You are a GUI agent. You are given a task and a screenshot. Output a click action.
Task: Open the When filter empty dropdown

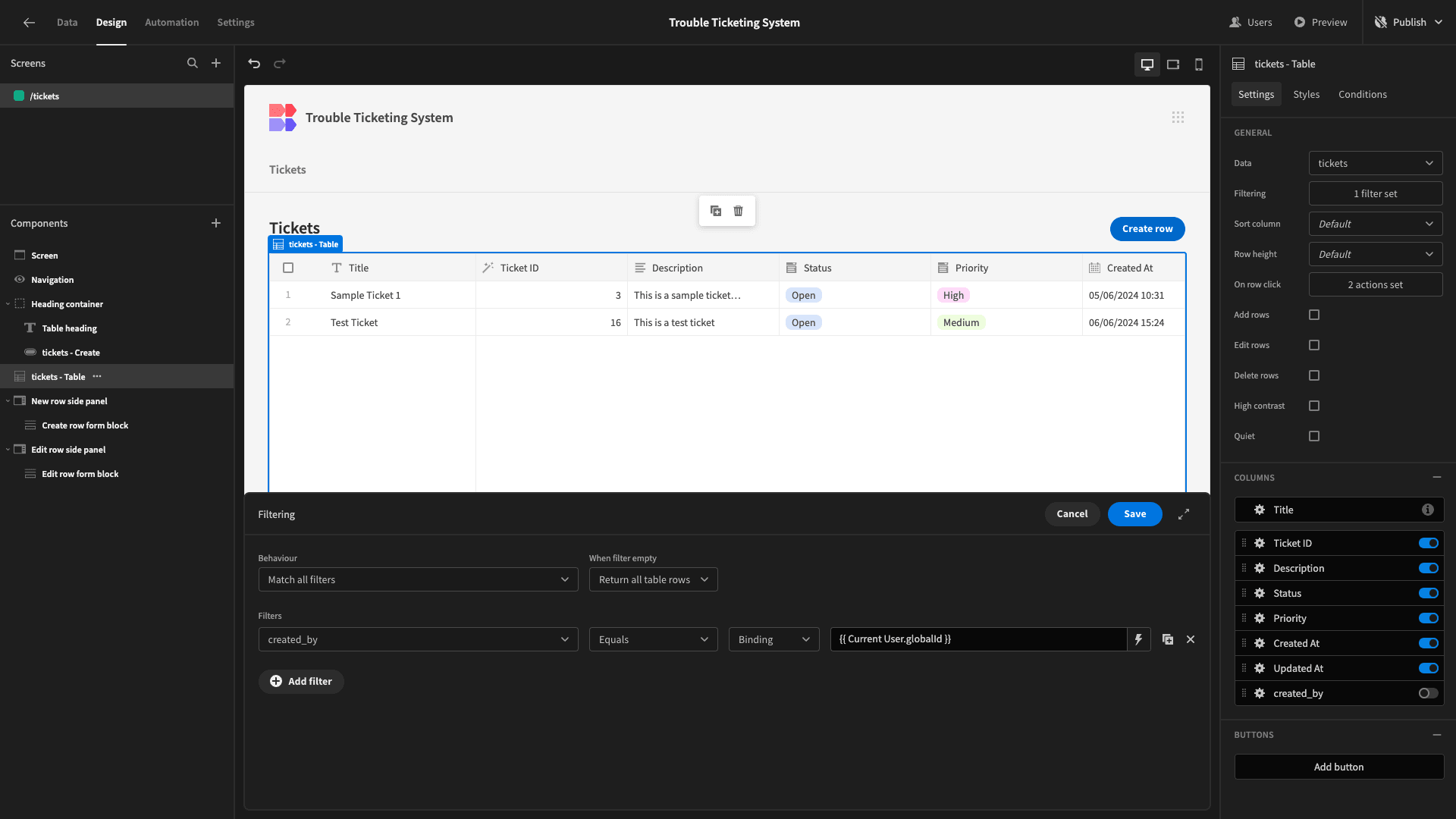pyautogui.click(x=653, y=579)
